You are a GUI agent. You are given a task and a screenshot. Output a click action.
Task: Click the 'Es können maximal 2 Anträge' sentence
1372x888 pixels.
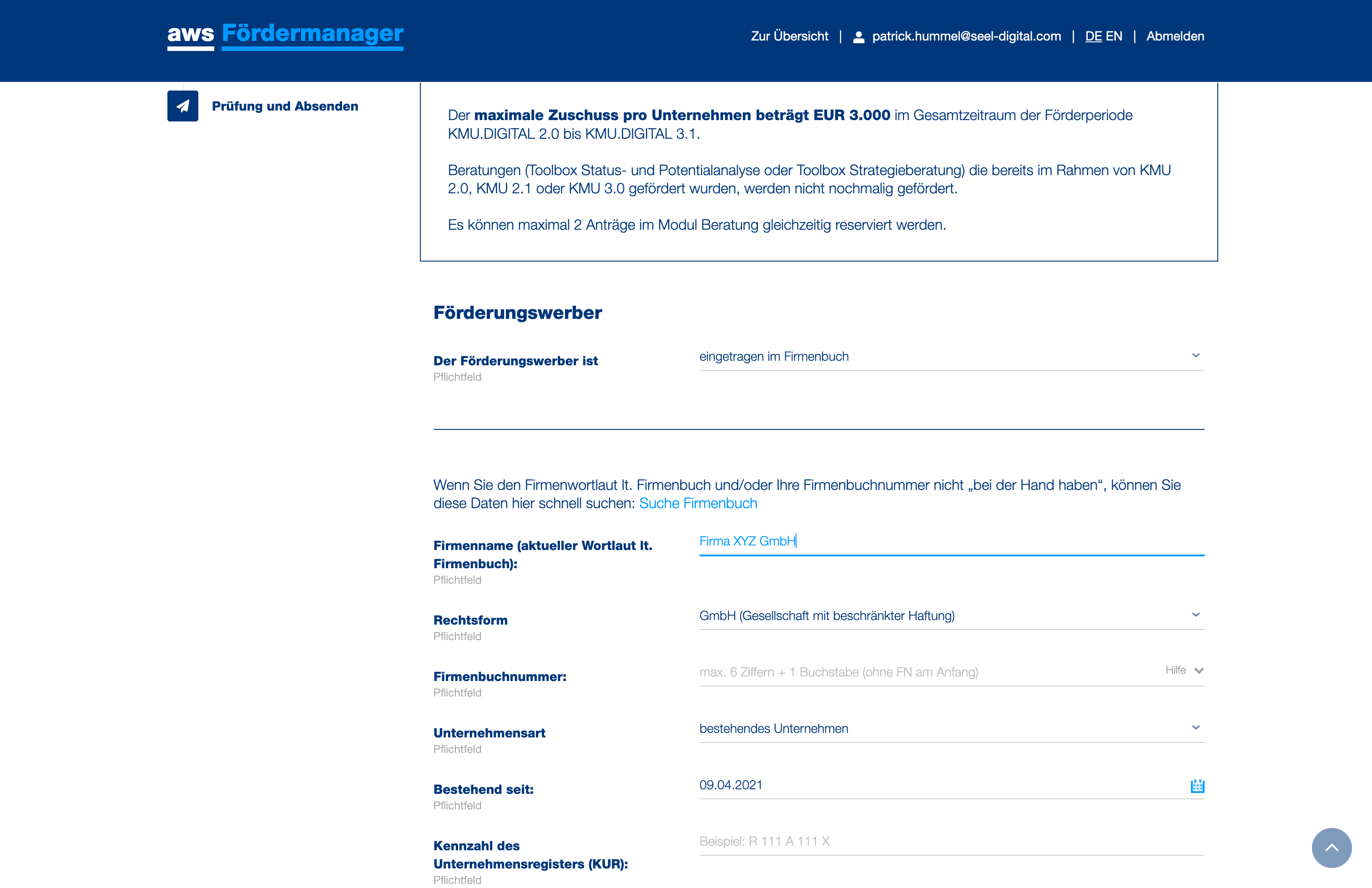click(697, 225)
